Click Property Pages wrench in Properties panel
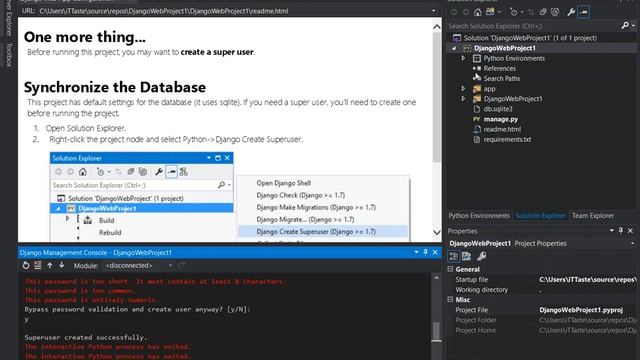The width and height of the screenshot is (640, 360). click(482, 256)
